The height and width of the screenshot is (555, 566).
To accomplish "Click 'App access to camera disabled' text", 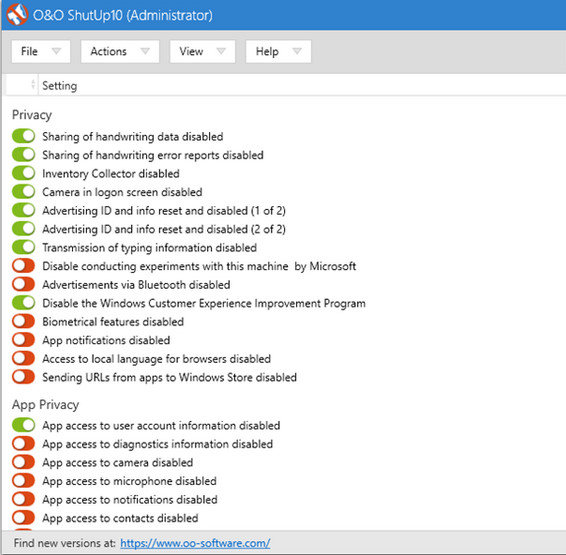I will [x=118, y=463].
